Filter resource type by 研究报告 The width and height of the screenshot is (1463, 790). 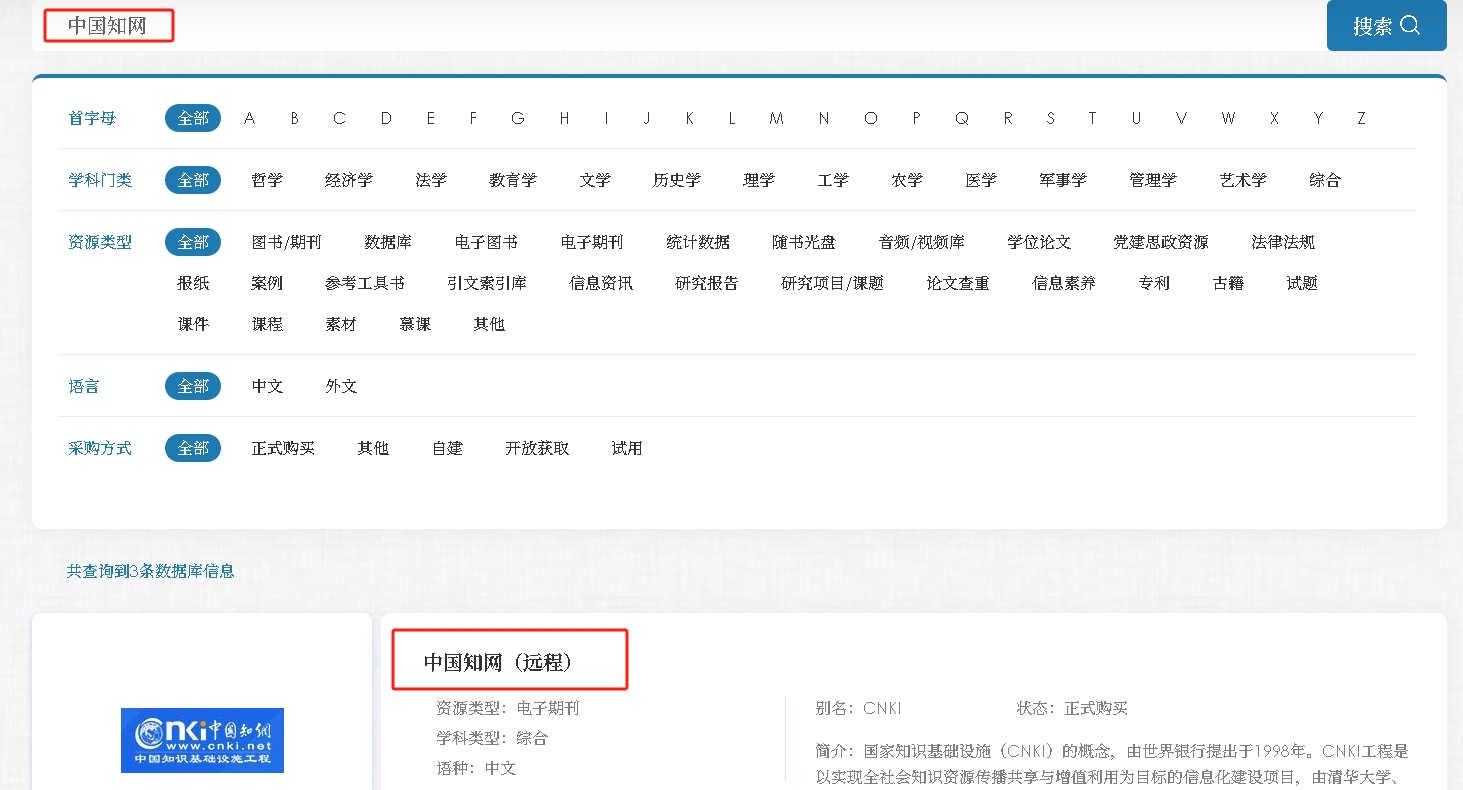(707, 283)
